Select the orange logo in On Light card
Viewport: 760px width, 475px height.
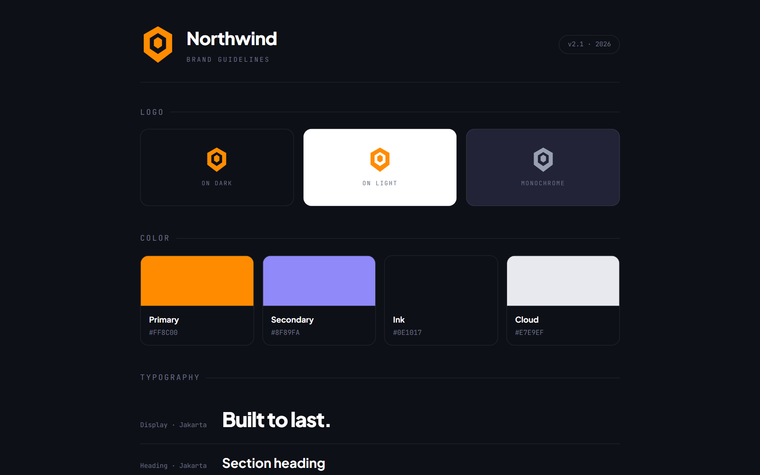[380, 159]
